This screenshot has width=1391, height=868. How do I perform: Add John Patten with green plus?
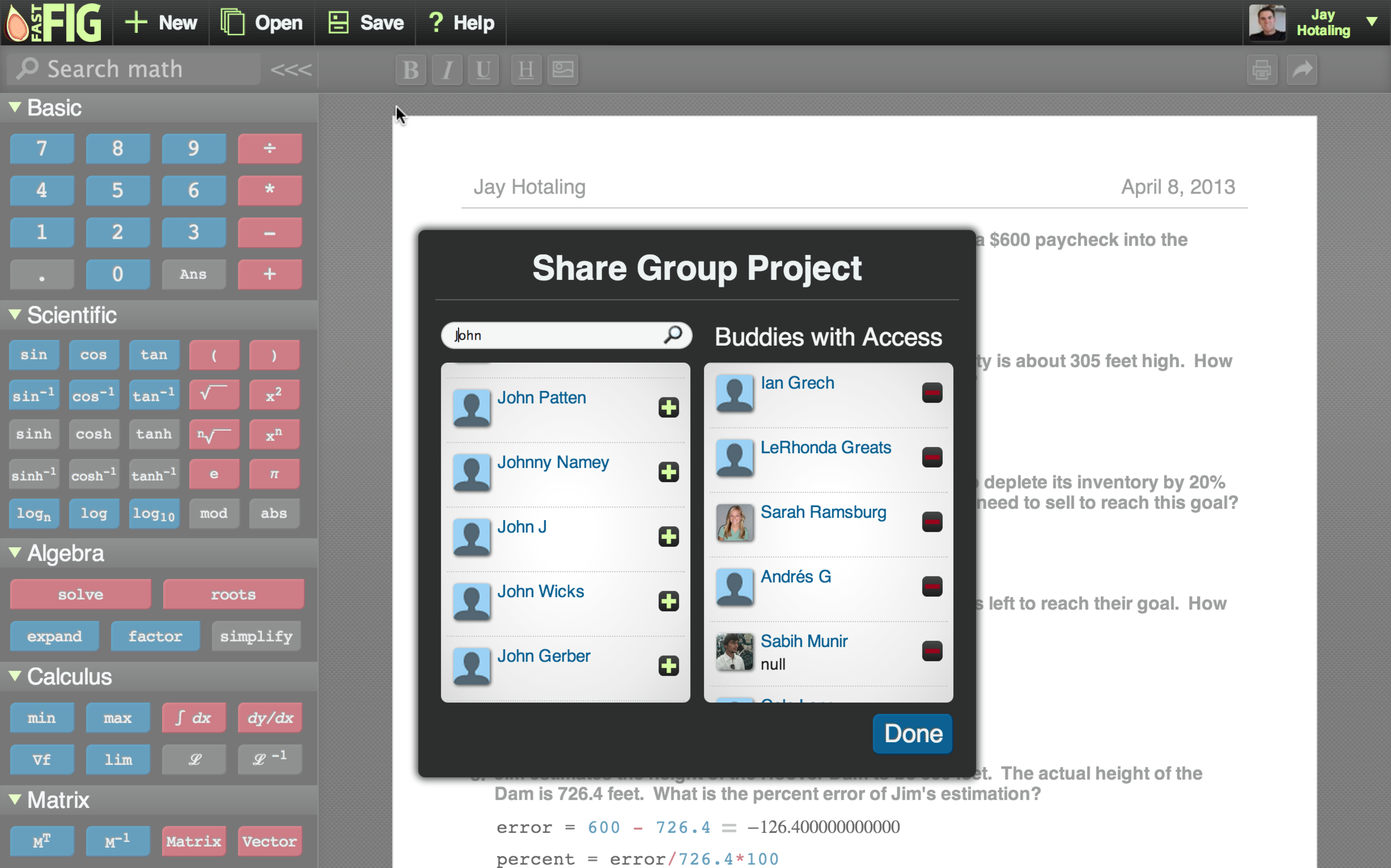(x=668, y=408)
